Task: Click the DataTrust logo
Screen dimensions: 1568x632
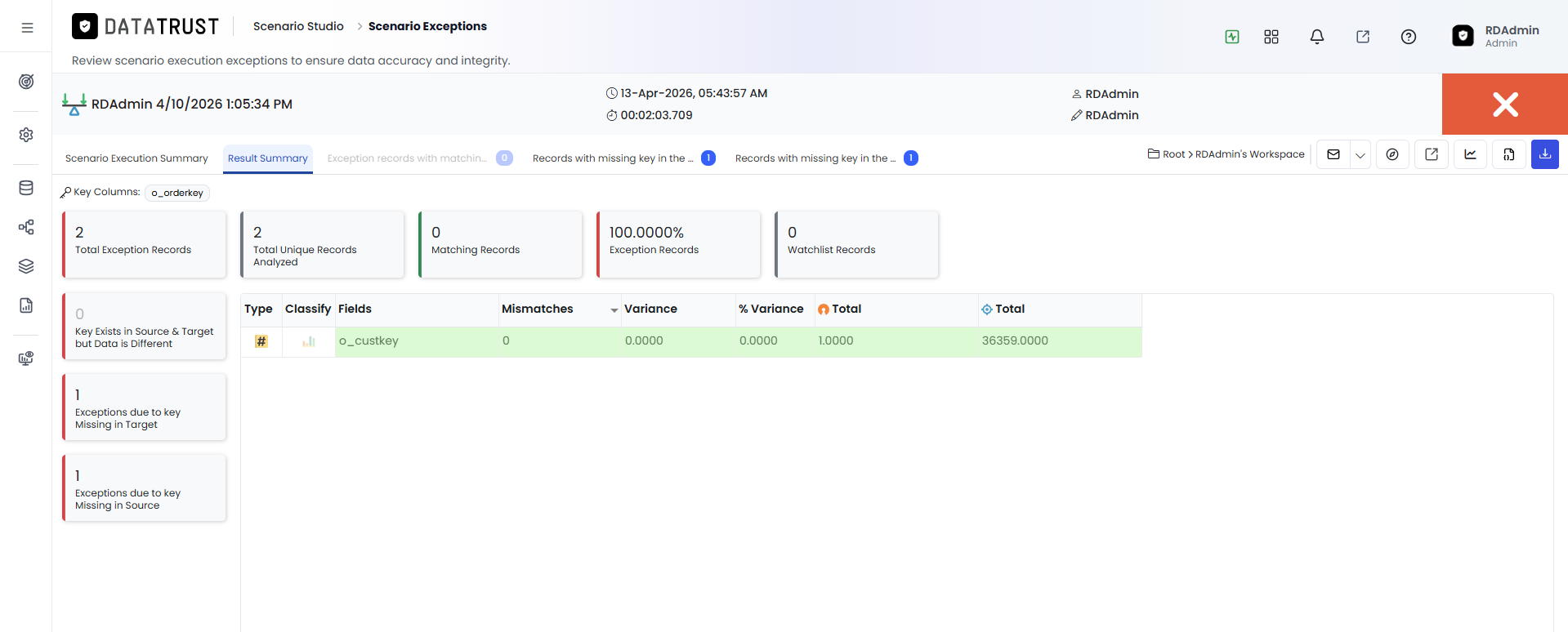Action: [x=145, y=27]
